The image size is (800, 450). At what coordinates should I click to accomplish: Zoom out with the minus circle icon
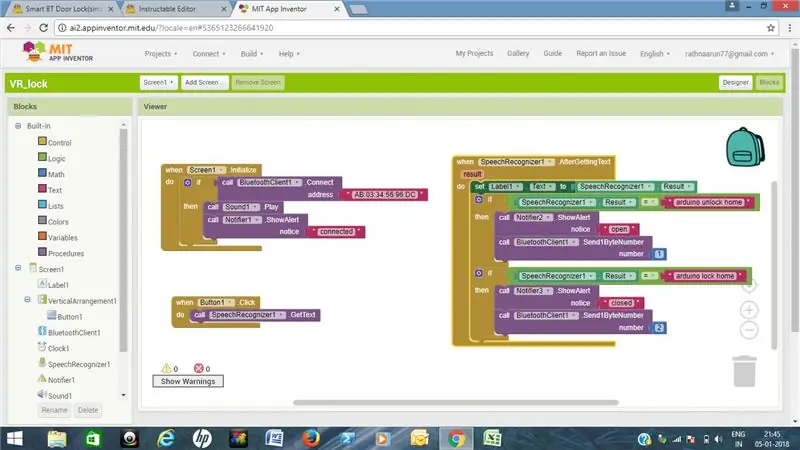[x=749, y=330]
